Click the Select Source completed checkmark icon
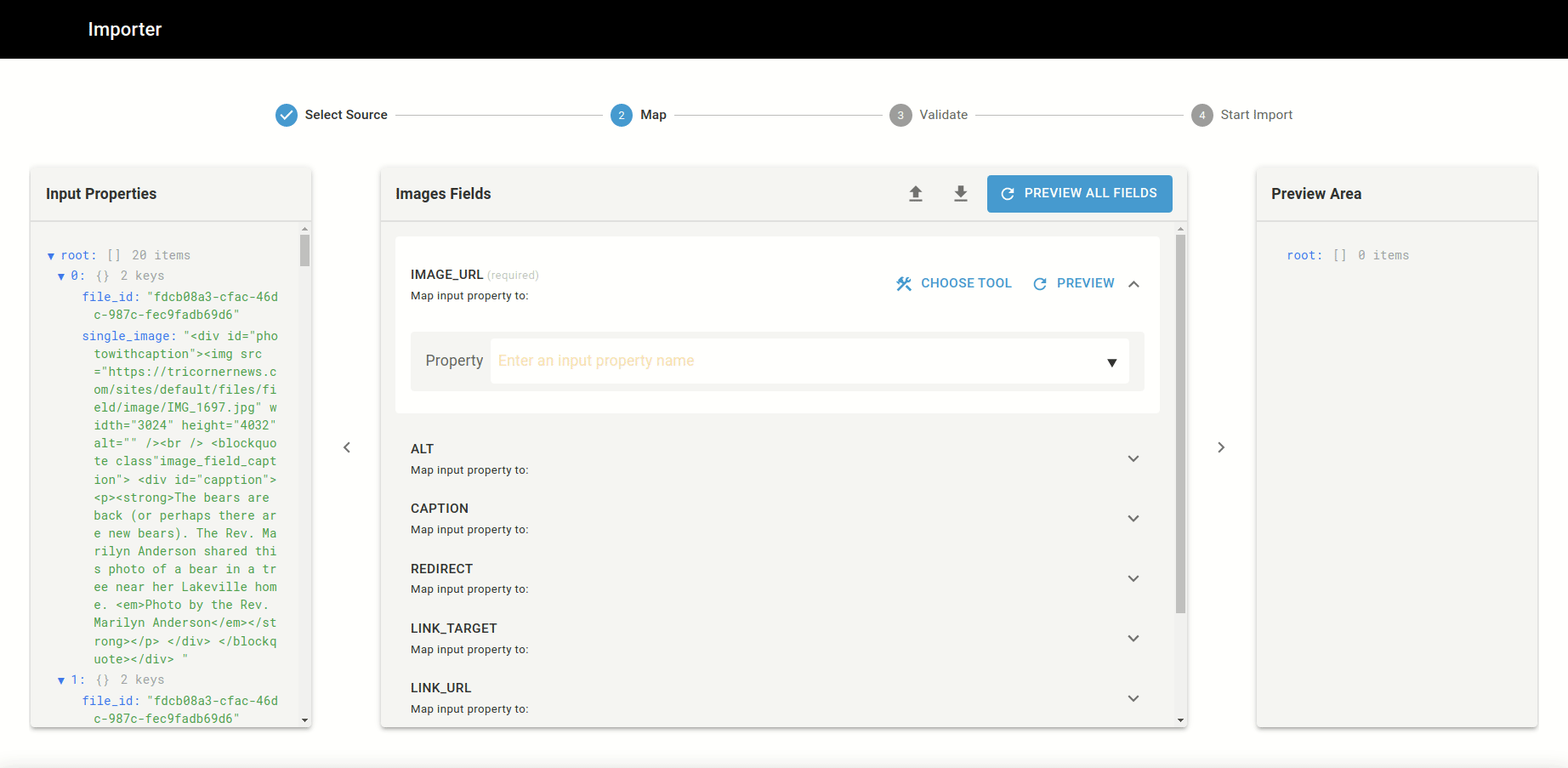The image size is (1568, 768). tap(287, 115)
